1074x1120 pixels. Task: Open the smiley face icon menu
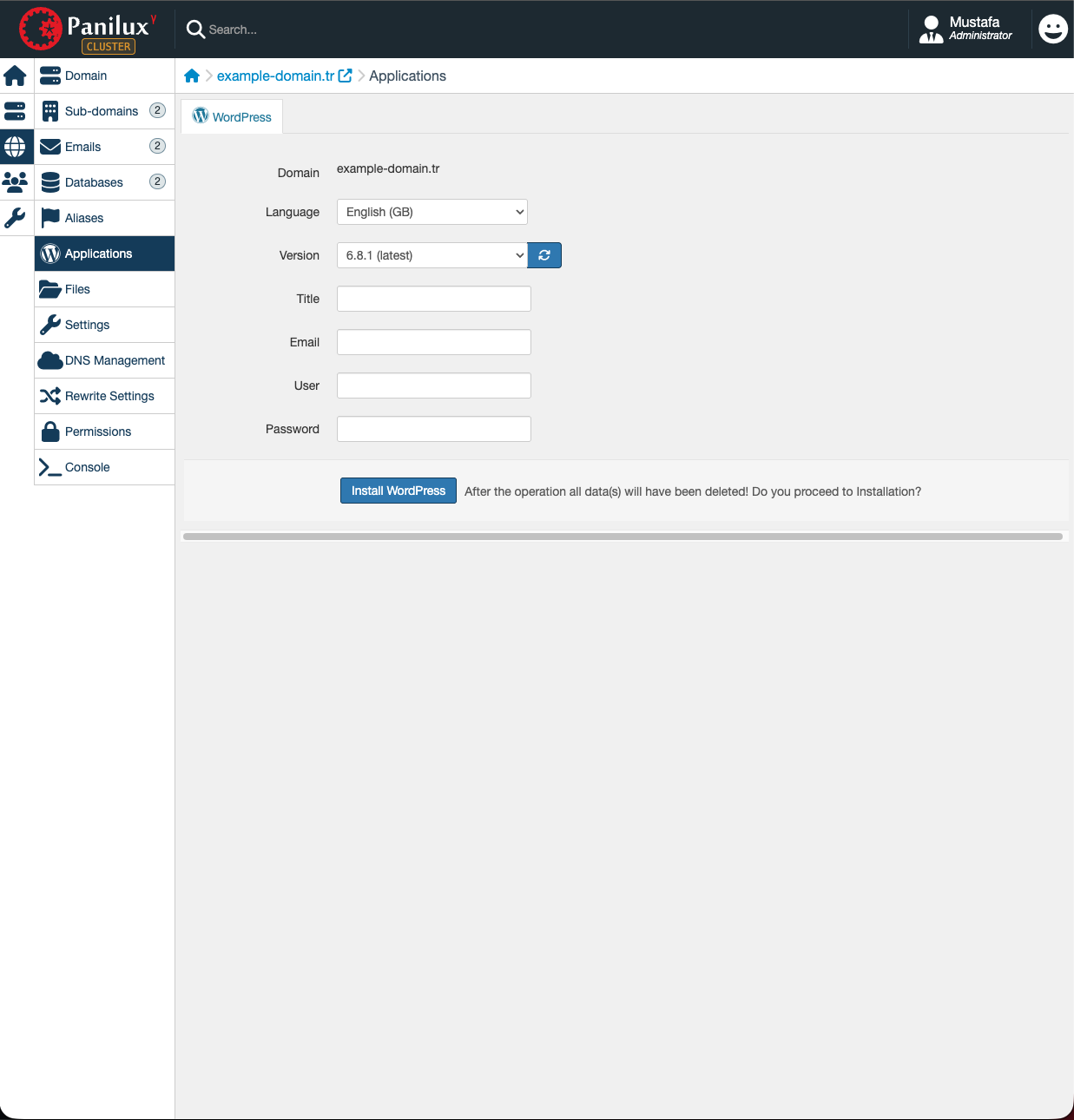(x=1052, y=30)
